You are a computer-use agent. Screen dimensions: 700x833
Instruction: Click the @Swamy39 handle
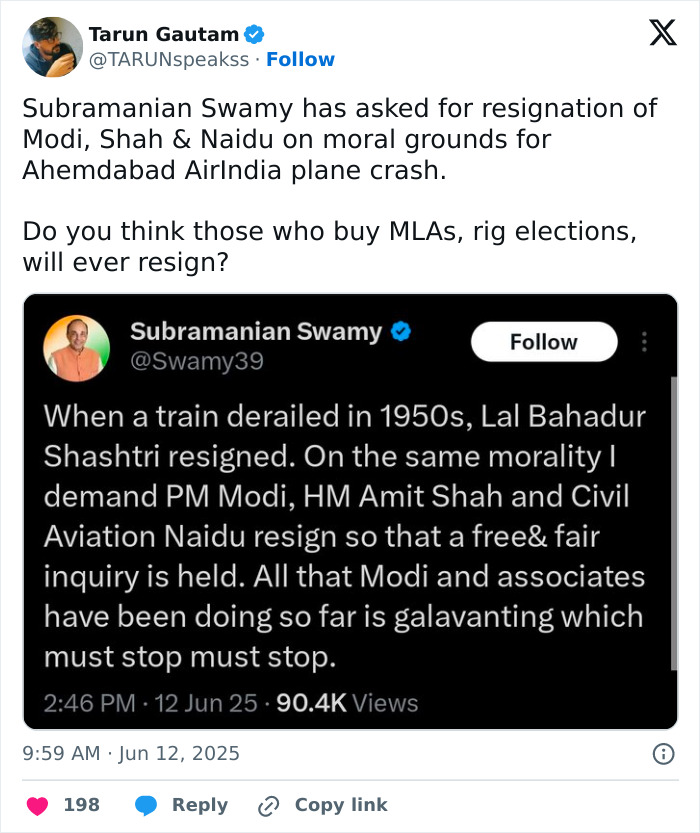[x=197, y=361]
